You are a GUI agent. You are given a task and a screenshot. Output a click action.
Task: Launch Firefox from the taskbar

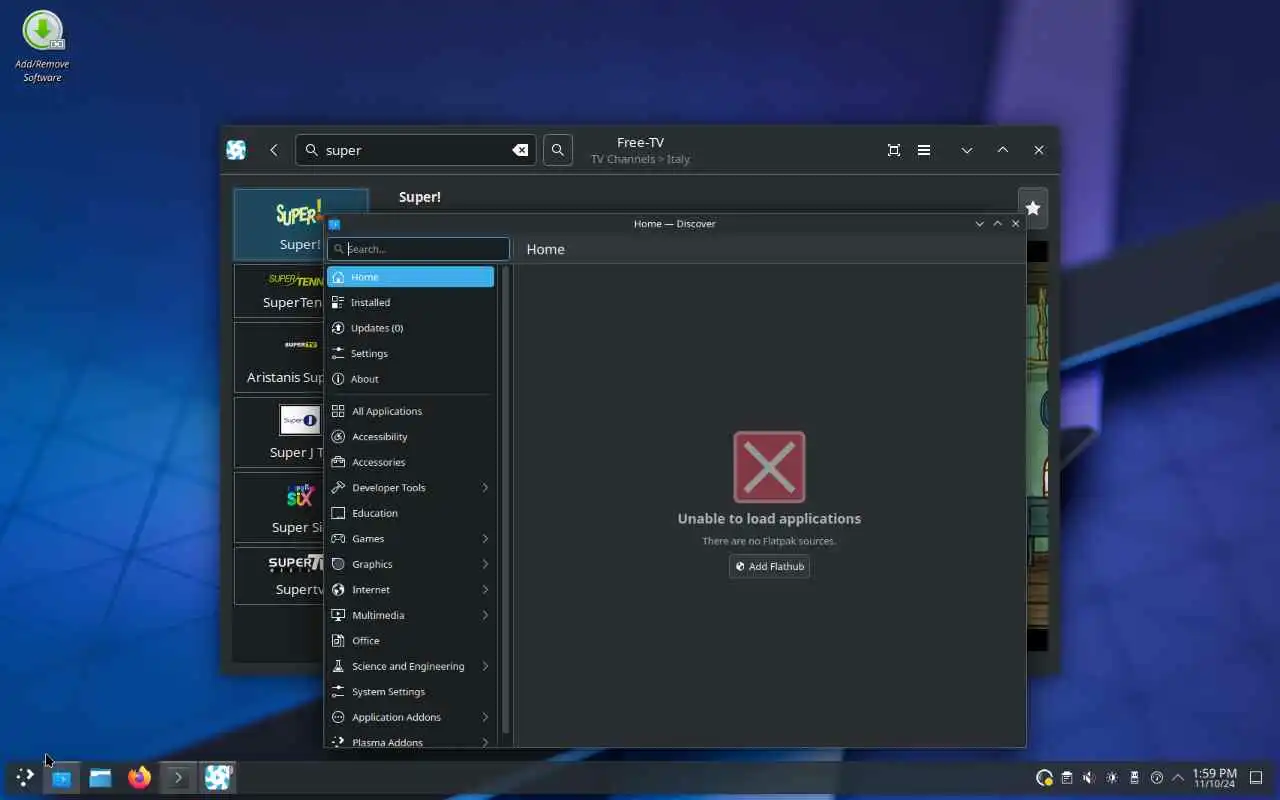139,777
